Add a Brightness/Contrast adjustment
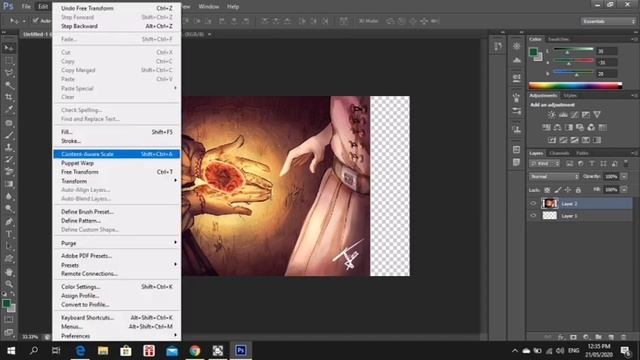640x360 pixels. [x=551, y=115]
